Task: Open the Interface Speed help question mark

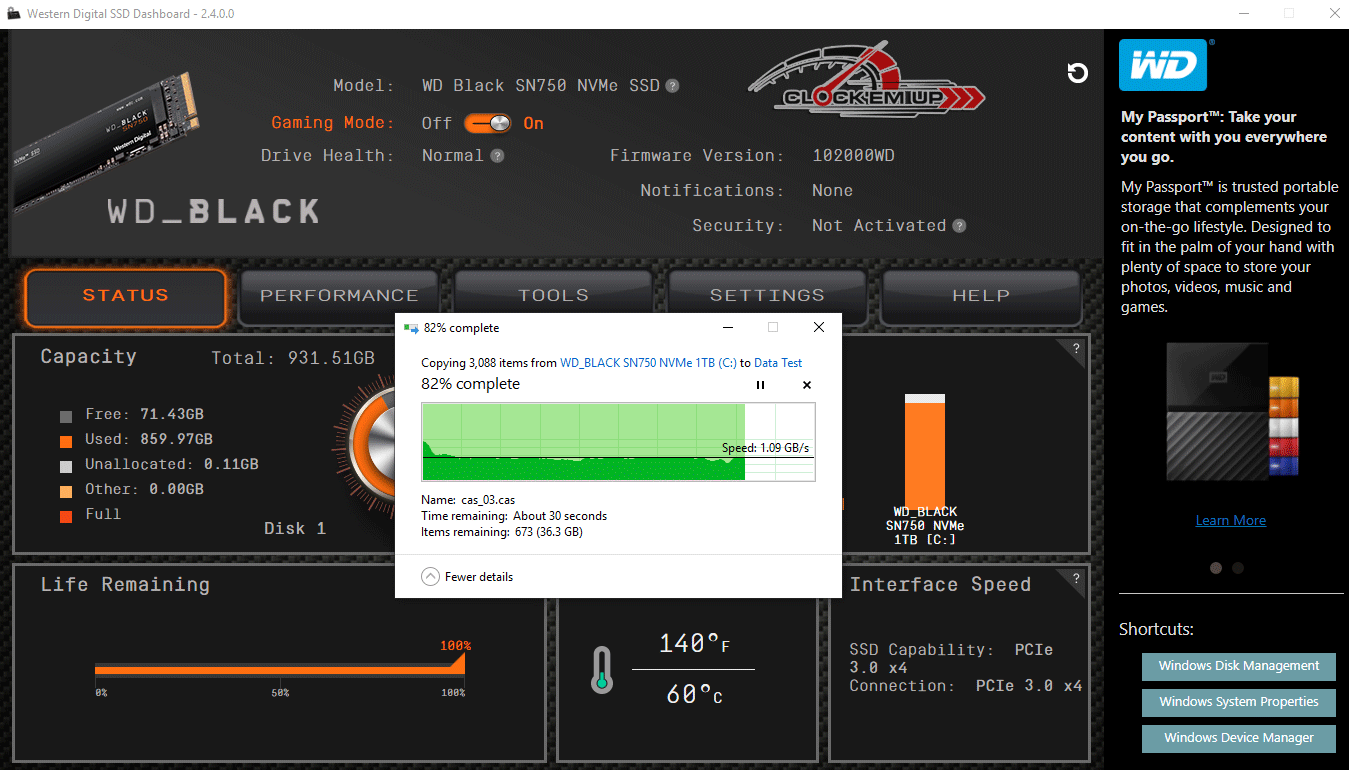Action: [1076, 578]
